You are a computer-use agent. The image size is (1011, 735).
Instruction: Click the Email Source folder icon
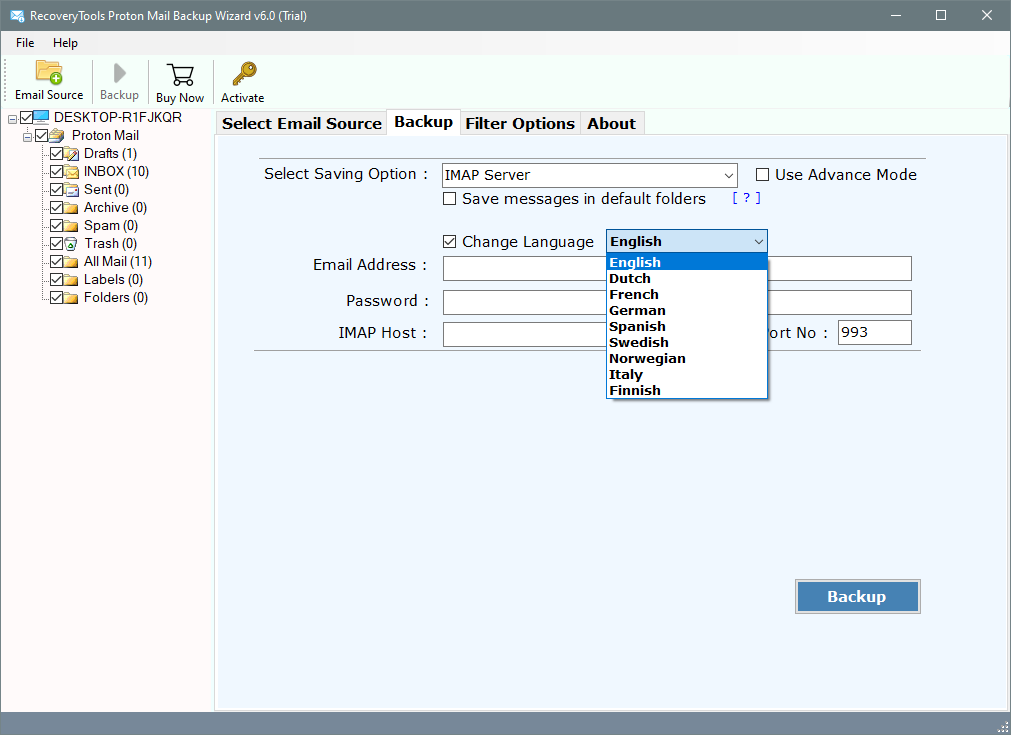click(x=49, y=72)
